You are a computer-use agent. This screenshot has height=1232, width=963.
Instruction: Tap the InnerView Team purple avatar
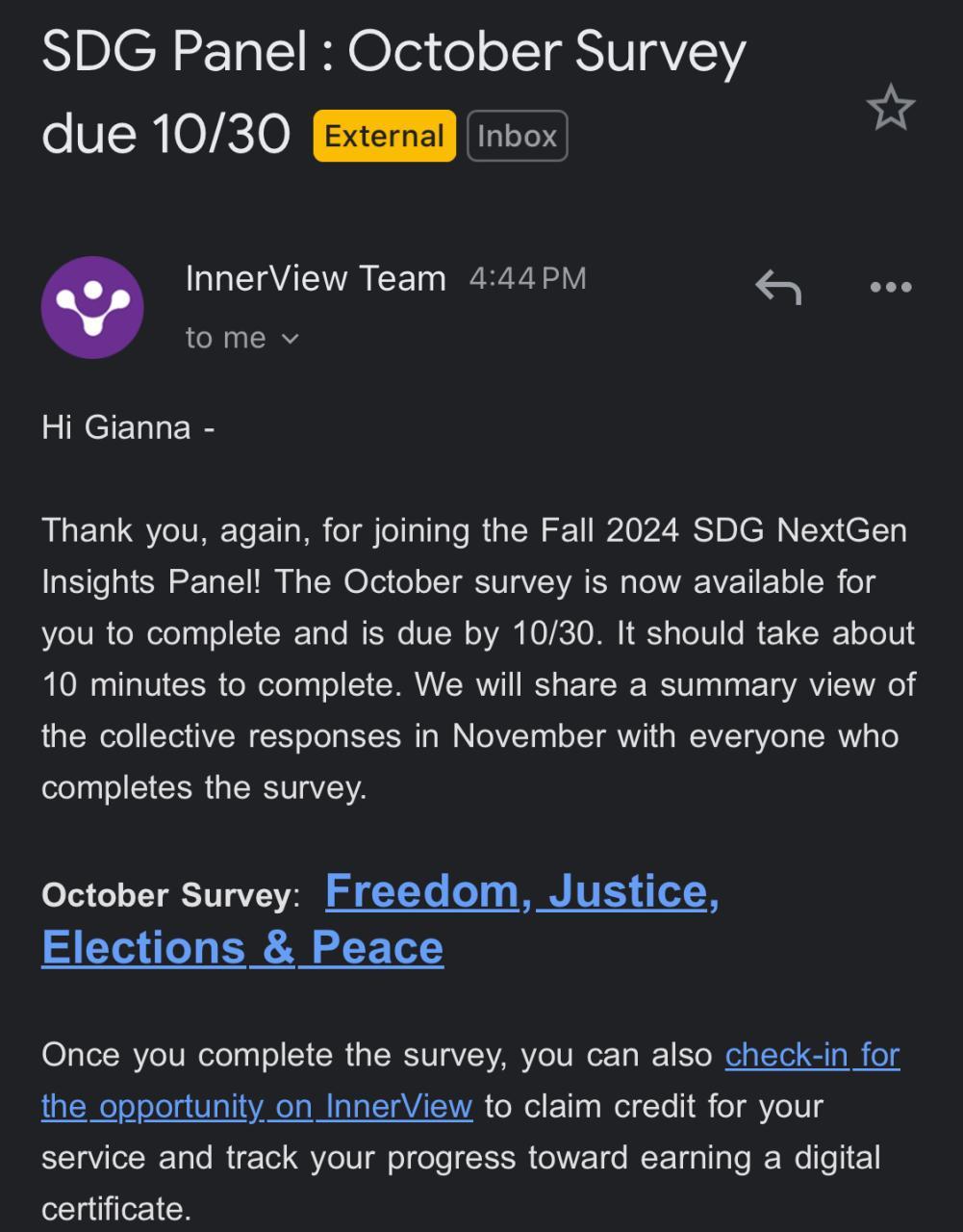tap(92, 307)
